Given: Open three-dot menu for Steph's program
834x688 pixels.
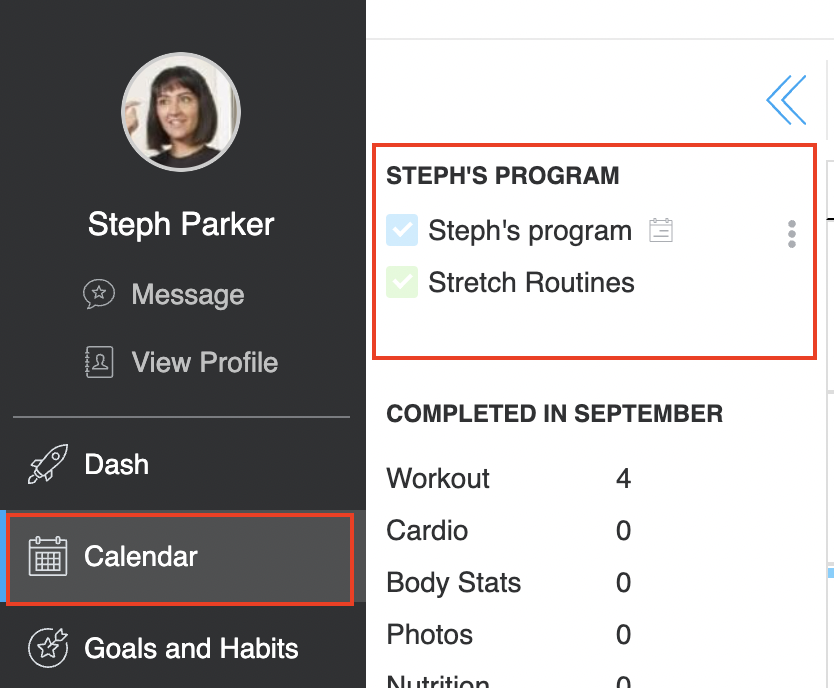Looking at the screenshot, I should [x=791, y=234].
